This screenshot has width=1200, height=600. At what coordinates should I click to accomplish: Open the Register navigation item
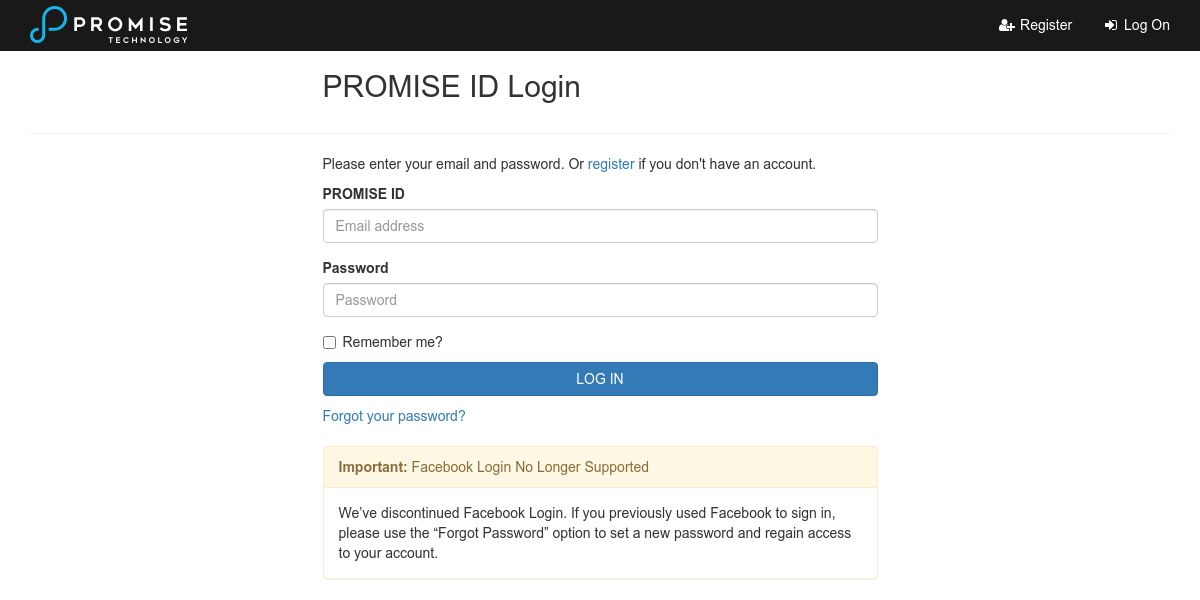tap(1045, 25)
